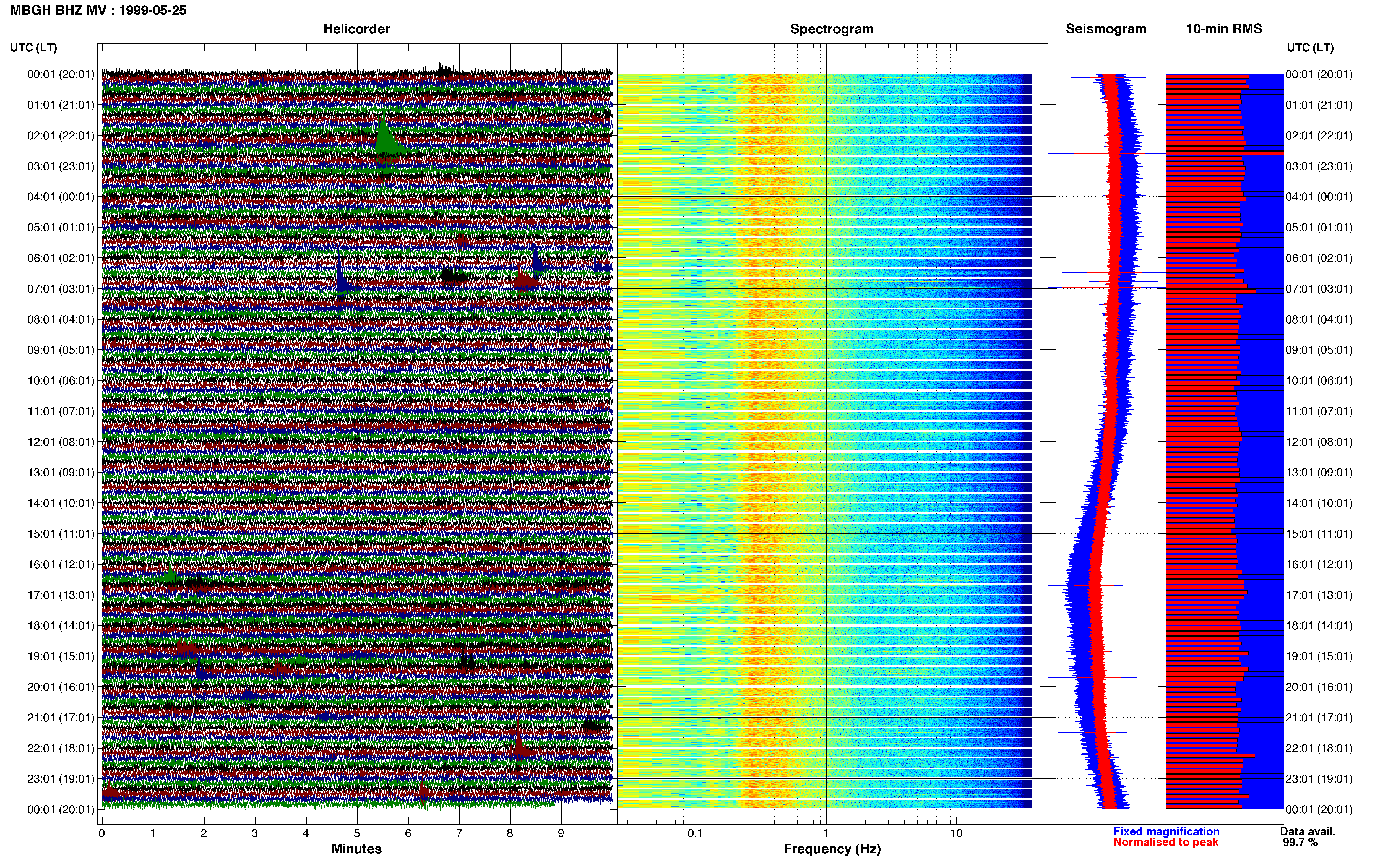Click the 0.1 frequency tick label

tap(695, 833)
